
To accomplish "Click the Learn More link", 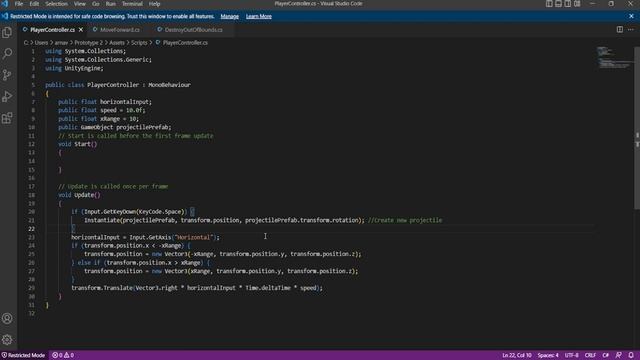I will (x=259, y=16).
